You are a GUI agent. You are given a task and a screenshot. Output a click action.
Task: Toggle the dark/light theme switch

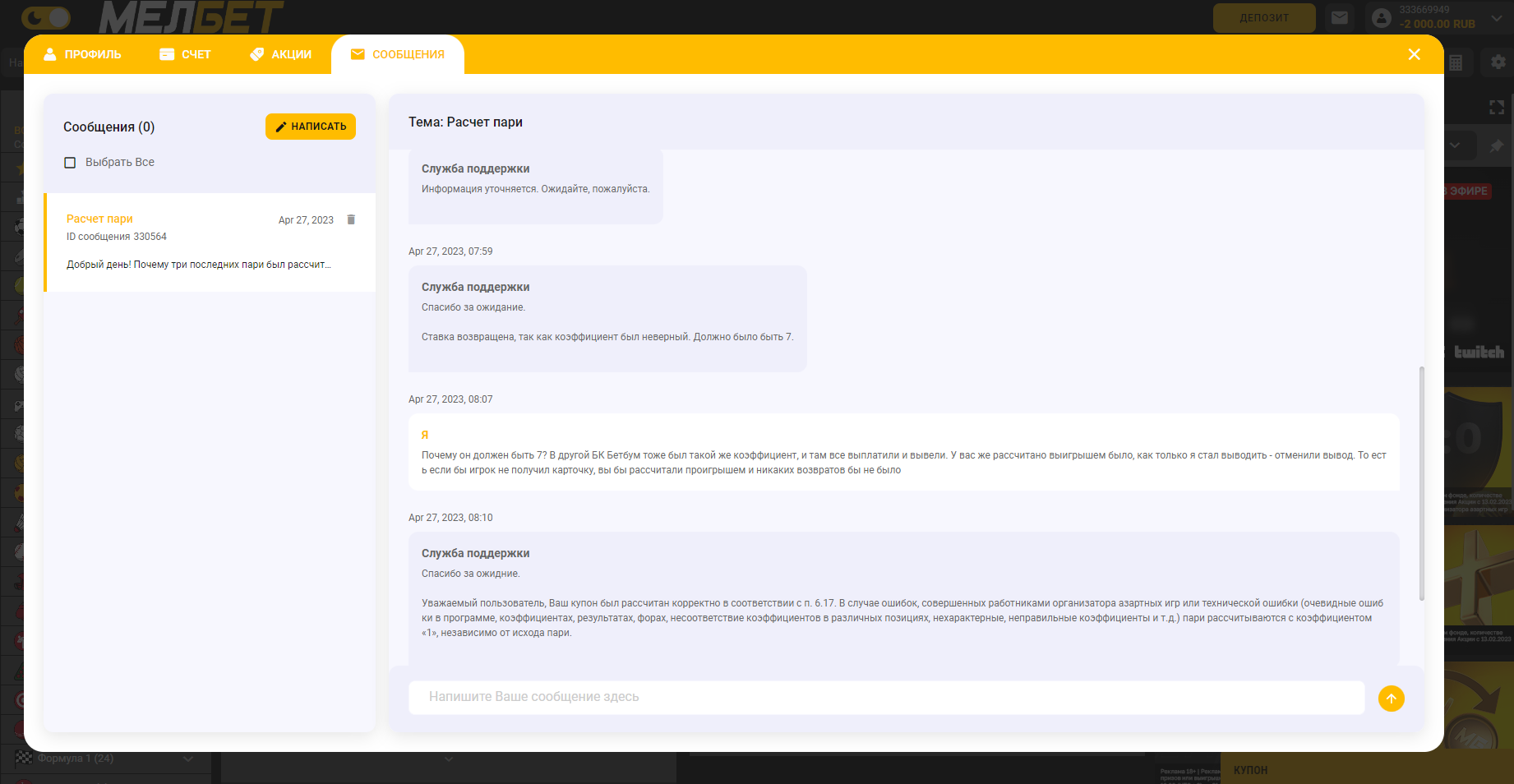coord(46,17)
